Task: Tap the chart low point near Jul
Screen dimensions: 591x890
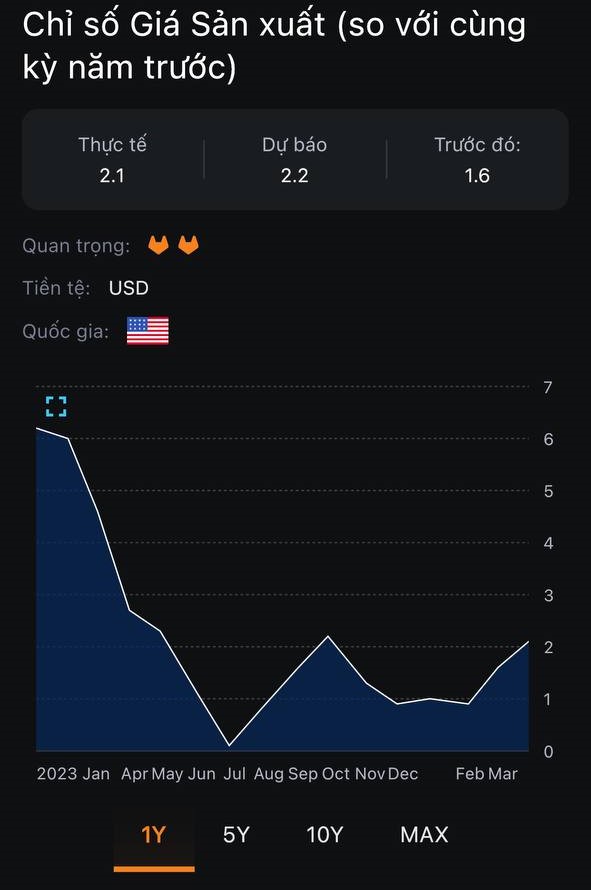Action: pyautogui.click(x=229, y=745)
